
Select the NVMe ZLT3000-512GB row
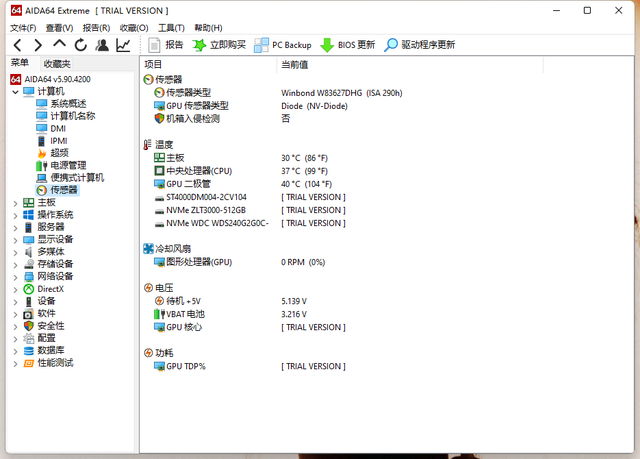point(250,210)
